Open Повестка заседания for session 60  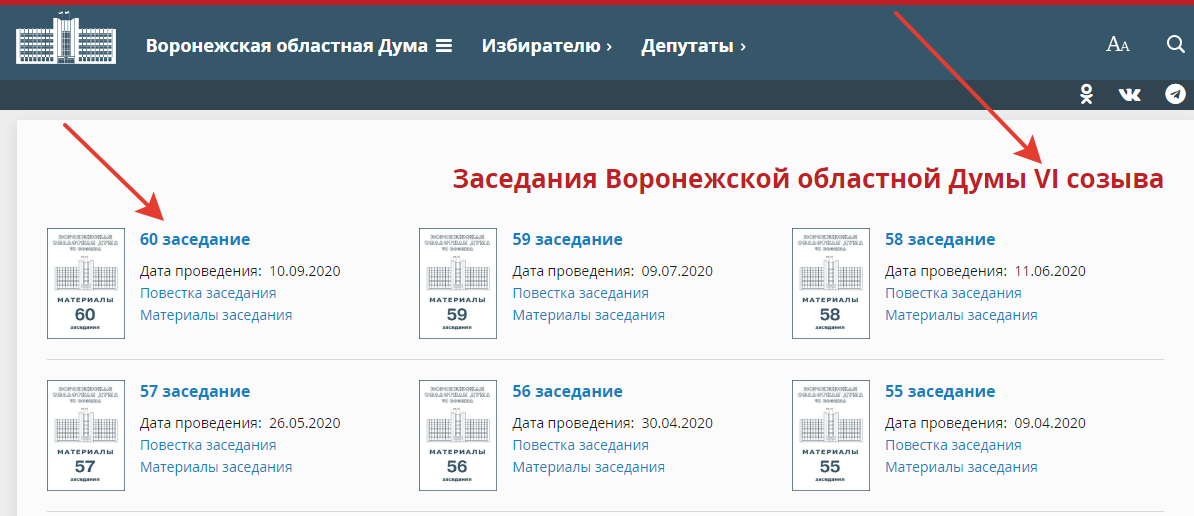tap(208, 293)
